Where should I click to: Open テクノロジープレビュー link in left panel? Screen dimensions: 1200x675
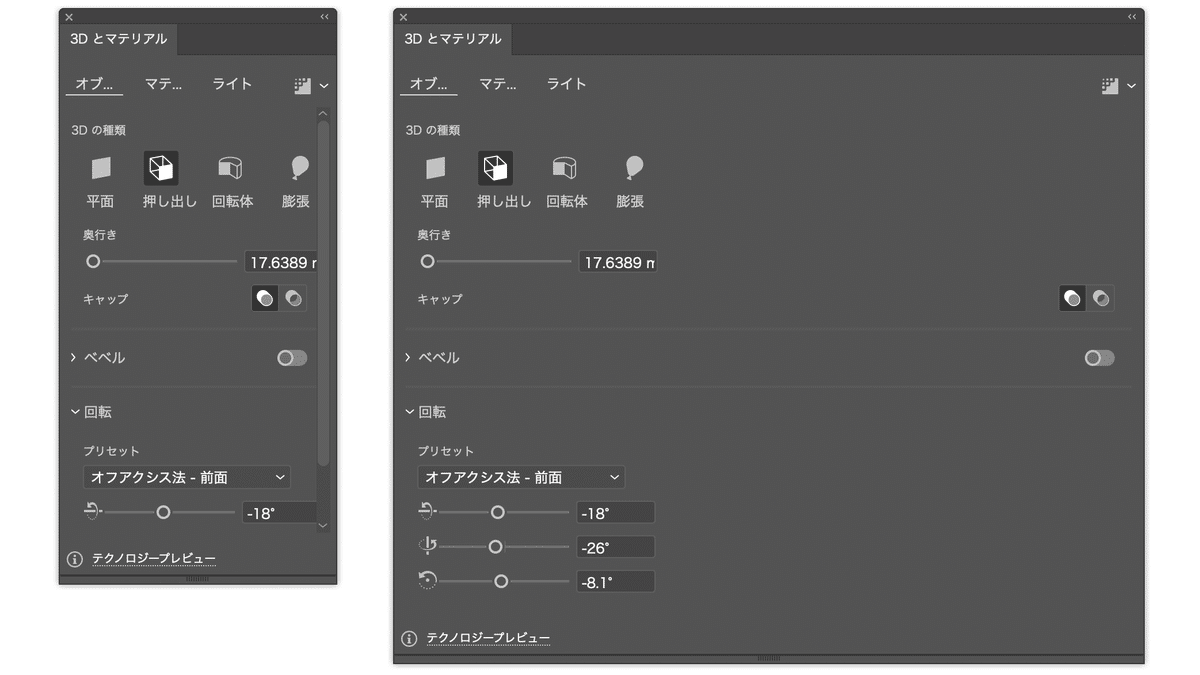(154, 559)
